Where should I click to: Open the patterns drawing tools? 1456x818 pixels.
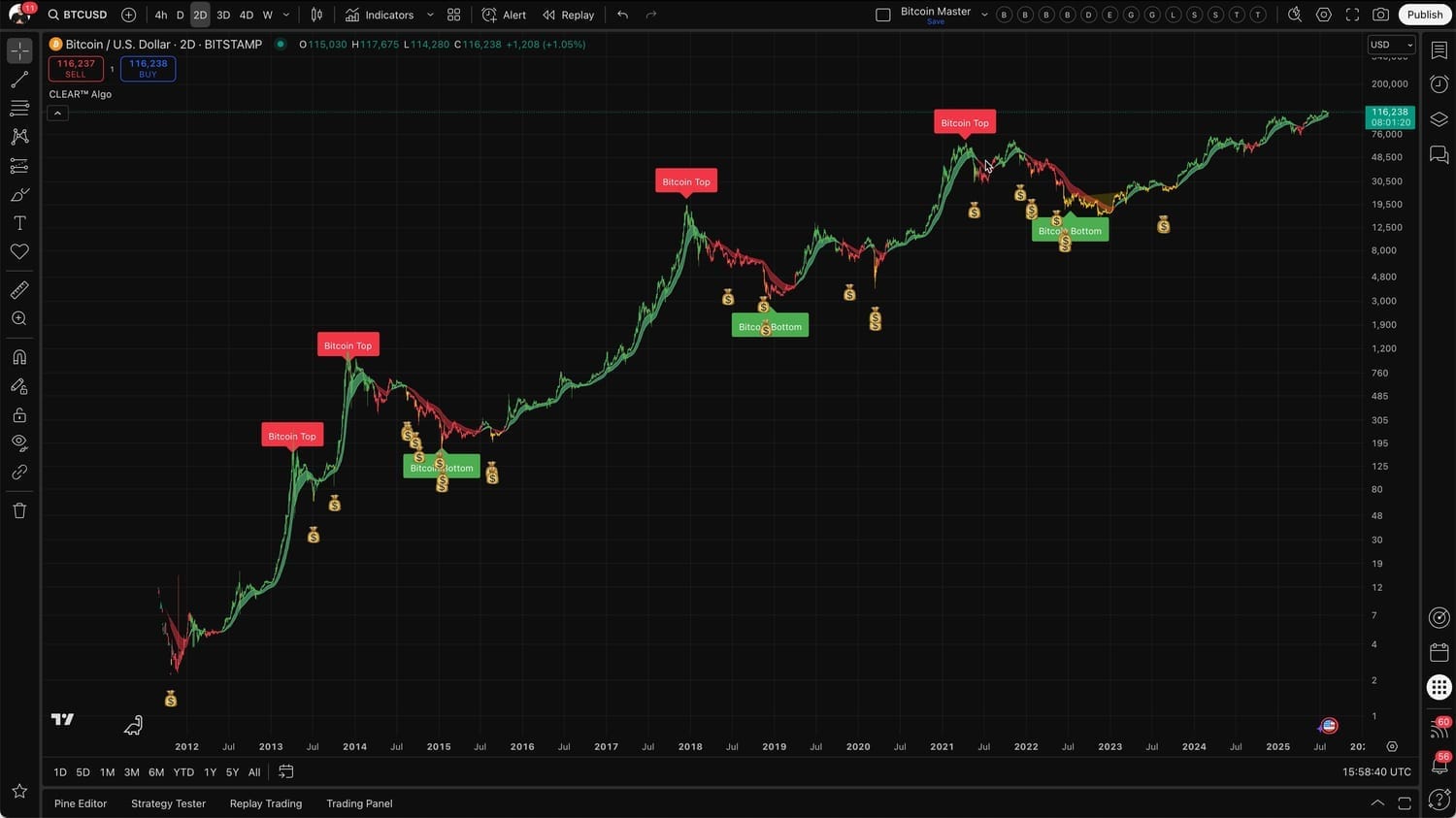(x=19, y=137)
